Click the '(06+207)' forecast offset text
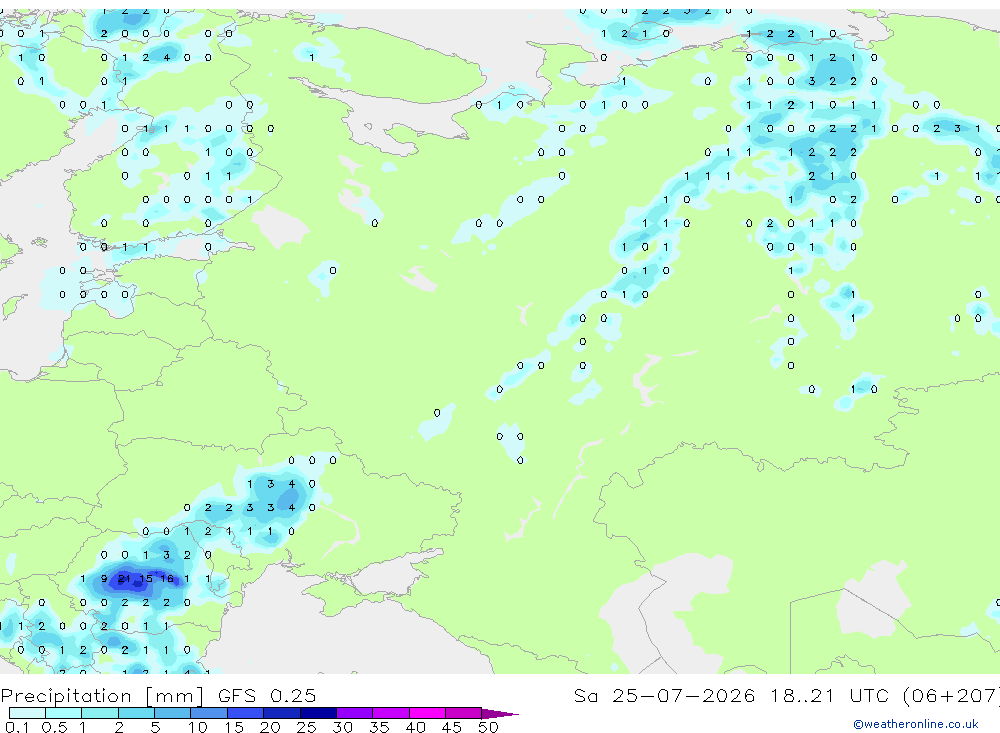The height and width of the screenshot is (733, 1000). pyautogui.click(x=951, y=695)
